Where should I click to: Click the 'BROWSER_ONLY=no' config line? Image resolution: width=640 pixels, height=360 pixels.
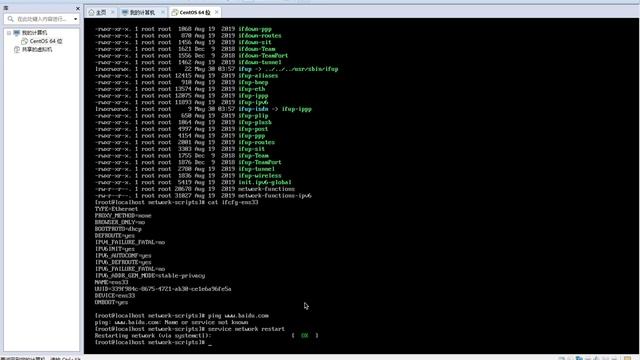click(120, 222)
